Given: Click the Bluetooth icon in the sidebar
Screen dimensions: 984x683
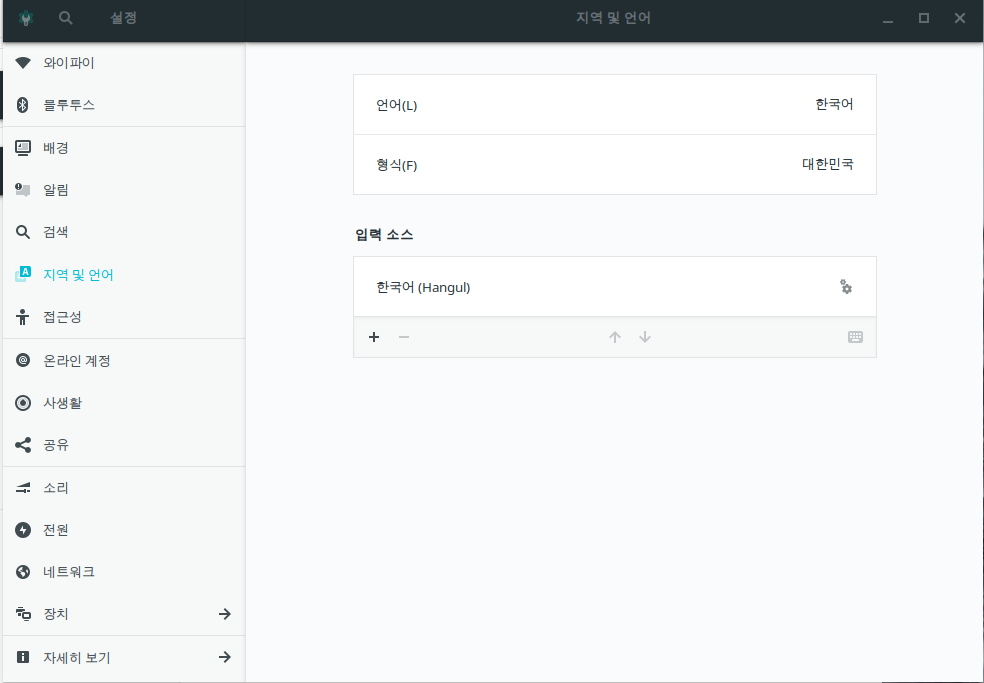Looking at the screenshot, I should pyautogui.click(x=23, y=105).
